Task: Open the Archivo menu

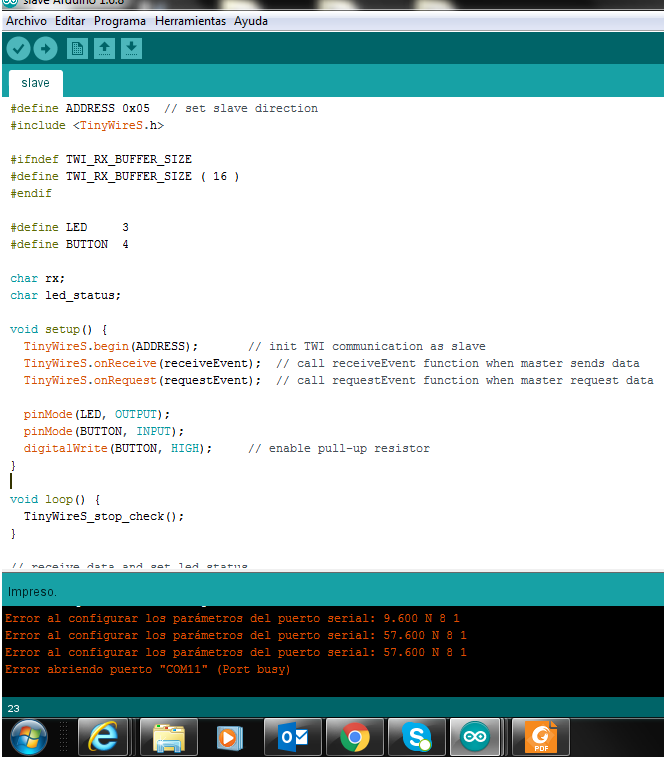Action: pyautogui.click(x=26, y=21)
